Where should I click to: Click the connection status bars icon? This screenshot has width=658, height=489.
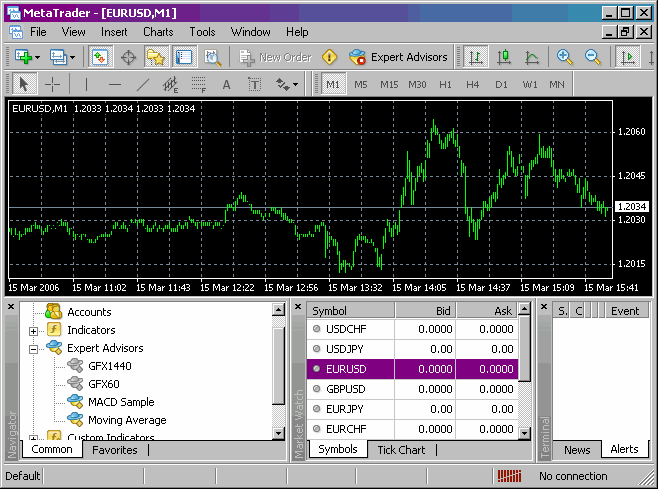[509, 476]
